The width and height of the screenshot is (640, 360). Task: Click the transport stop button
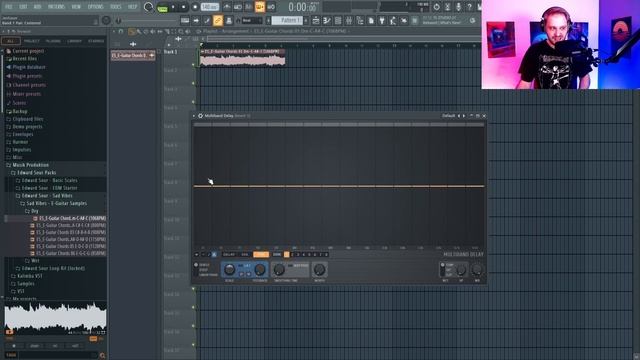click(184, 7)
